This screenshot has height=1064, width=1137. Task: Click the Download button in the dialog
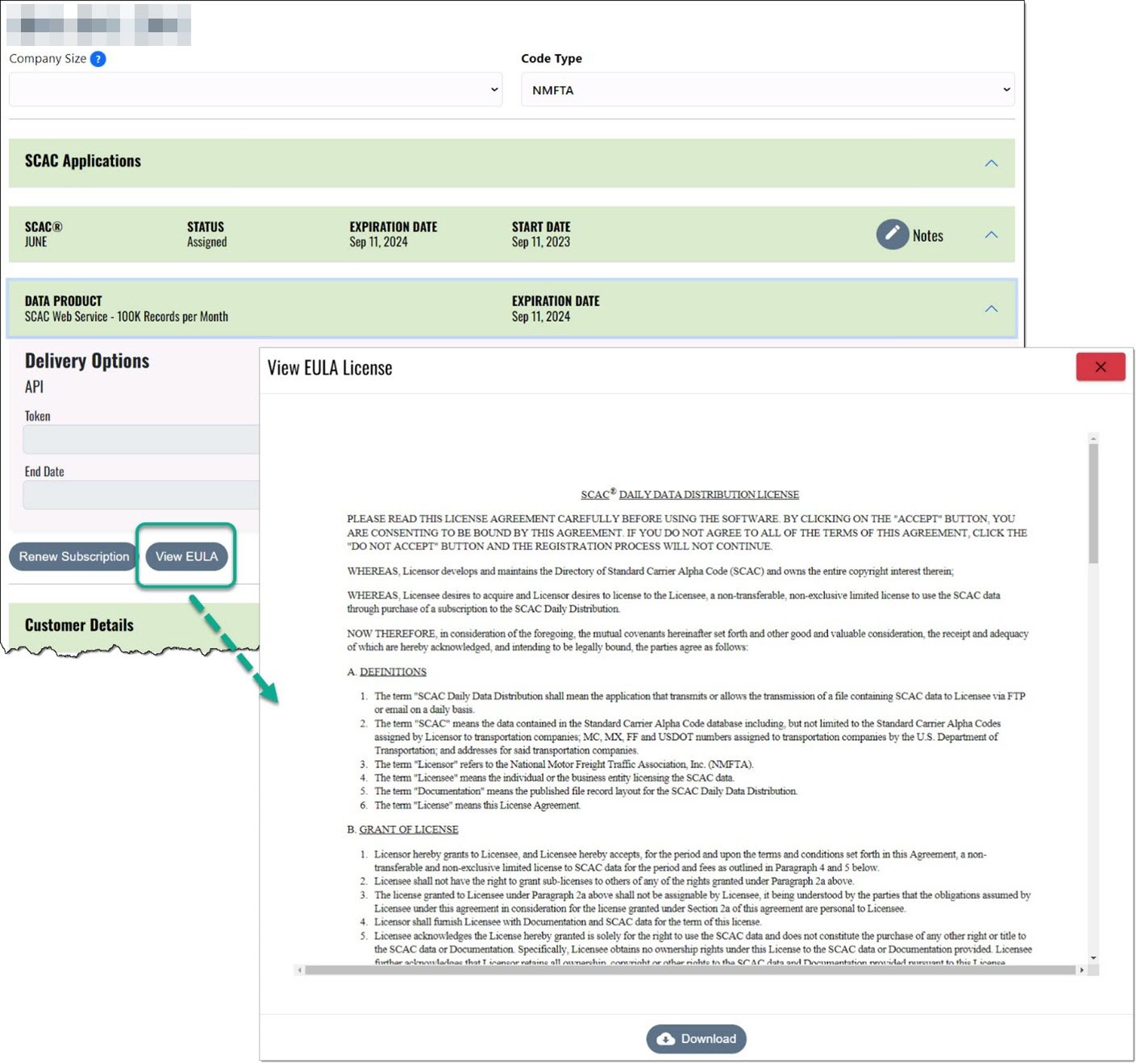(x=695, y=1038)
